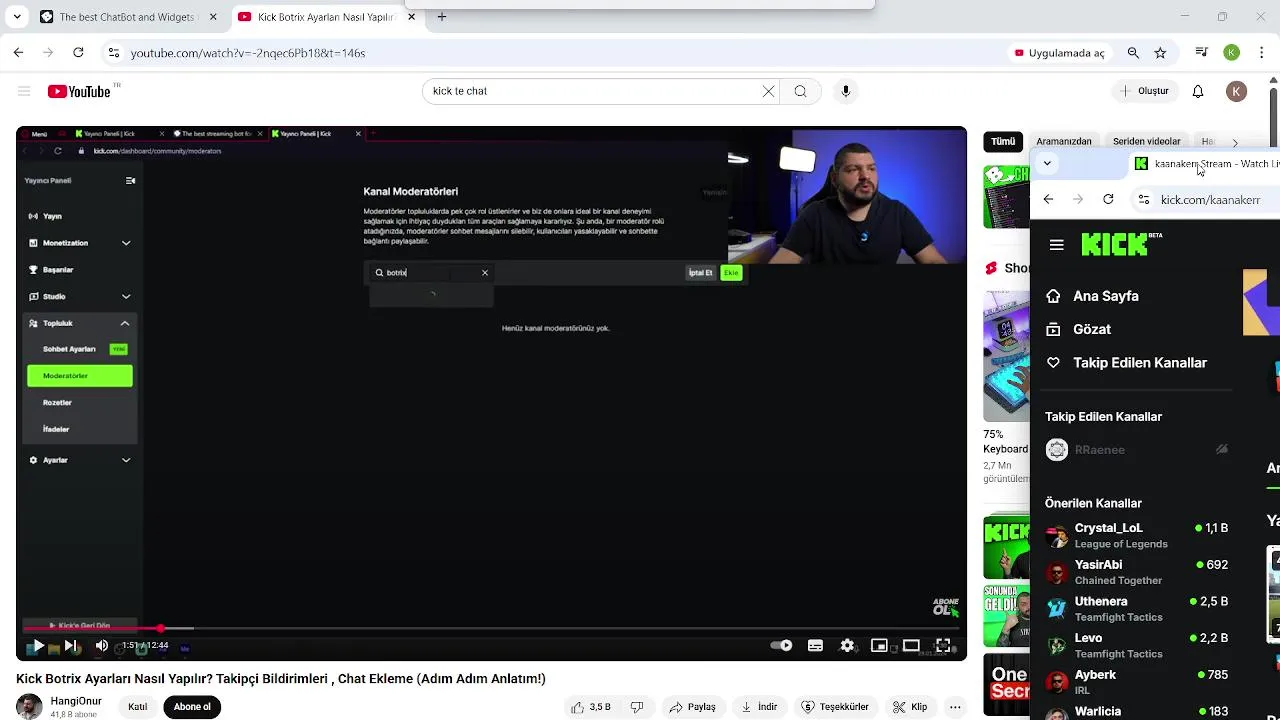Viewport: 1280px width, 720px height.
Task: Open the Uthenera recommended channel
Action: 1136,609
